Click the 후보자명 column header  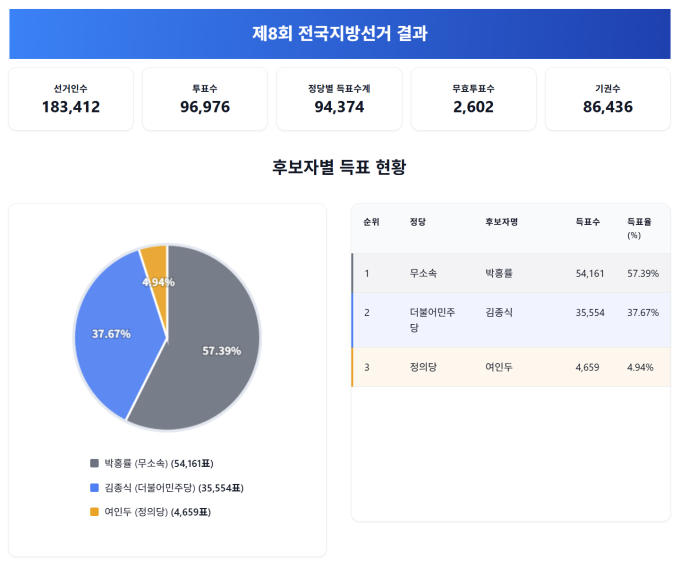(501, 222)
